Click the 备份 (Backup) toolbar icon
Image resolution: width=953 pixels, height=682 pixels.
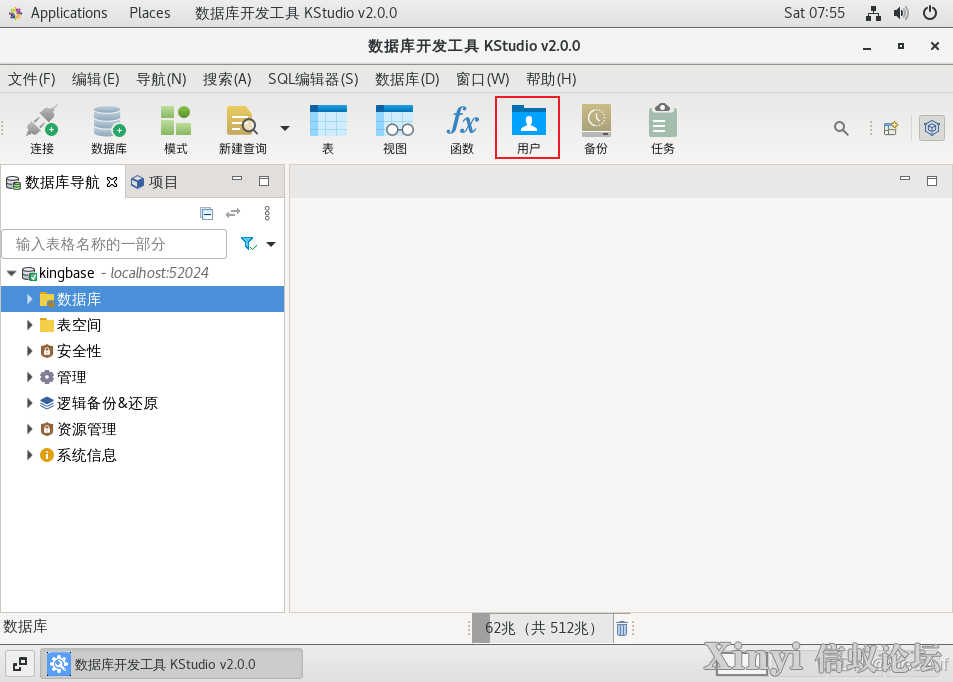pos(596,128)
